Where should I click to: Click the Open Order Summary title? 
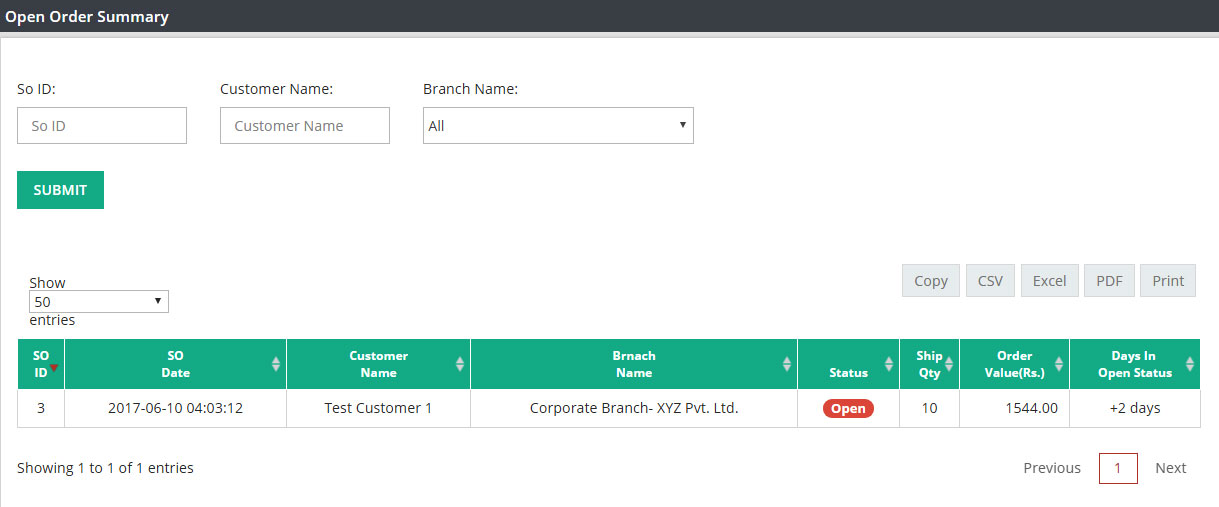tap(87, 17)
